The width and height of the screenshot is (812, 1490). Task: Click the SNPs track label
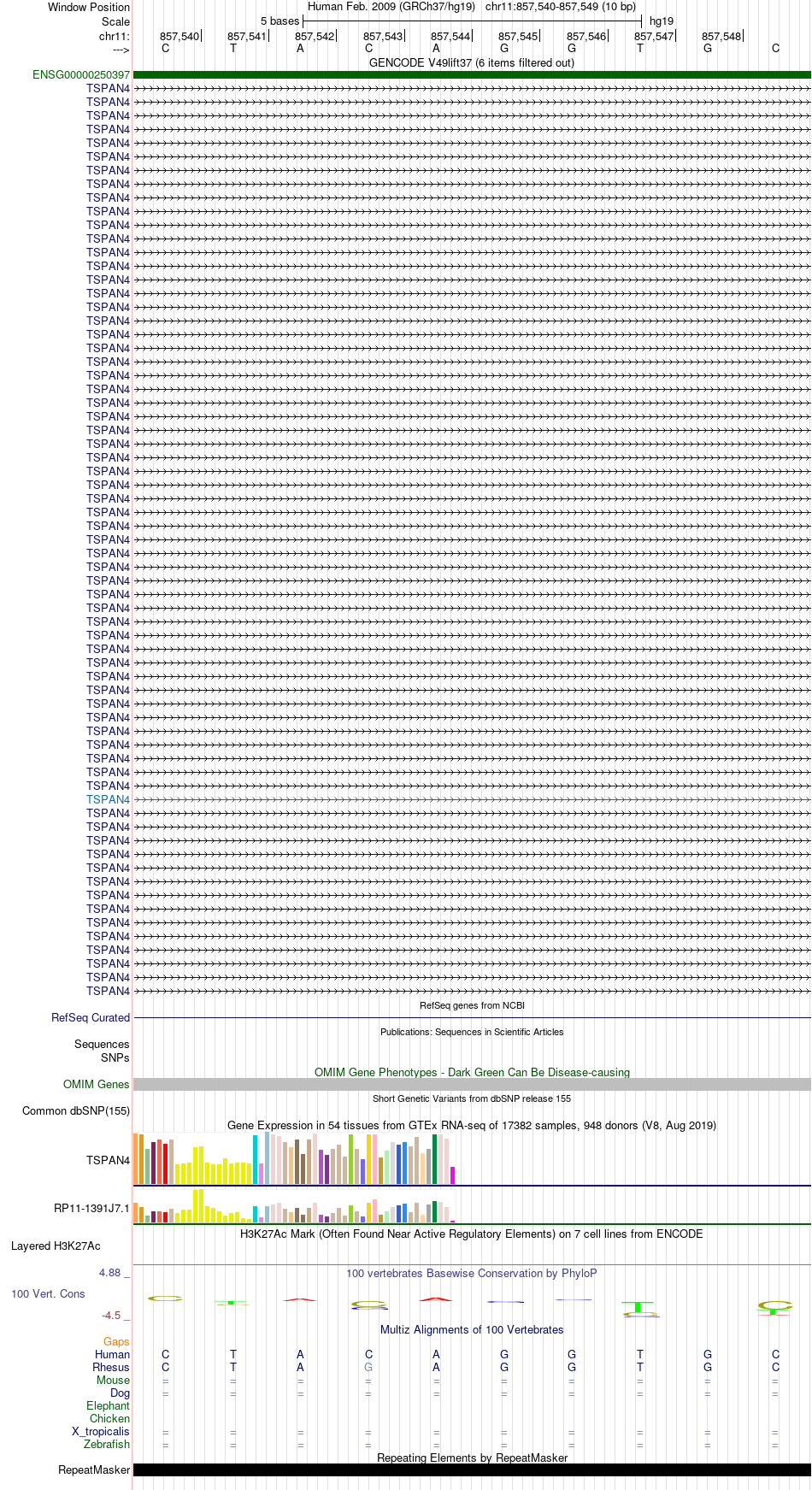pyautogui.click(x=115, y=1057)
